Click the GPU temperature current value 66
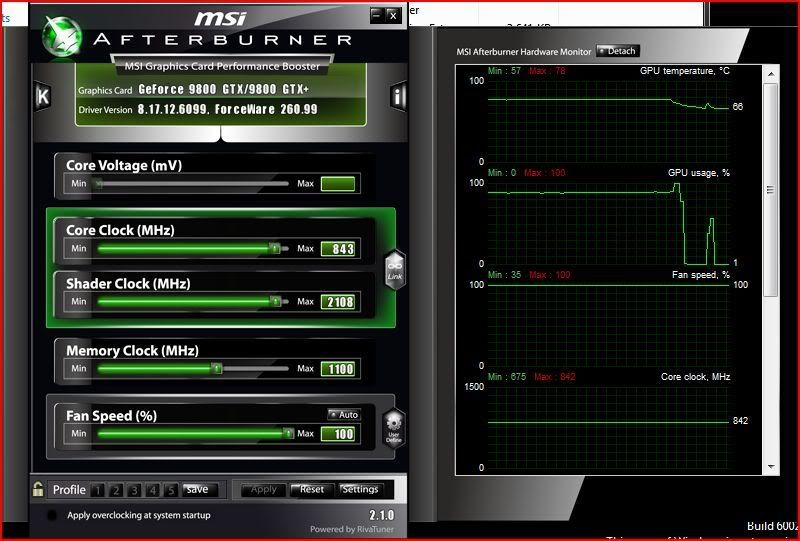Screen dimensions: 800x541 click(x=738, y=107)
